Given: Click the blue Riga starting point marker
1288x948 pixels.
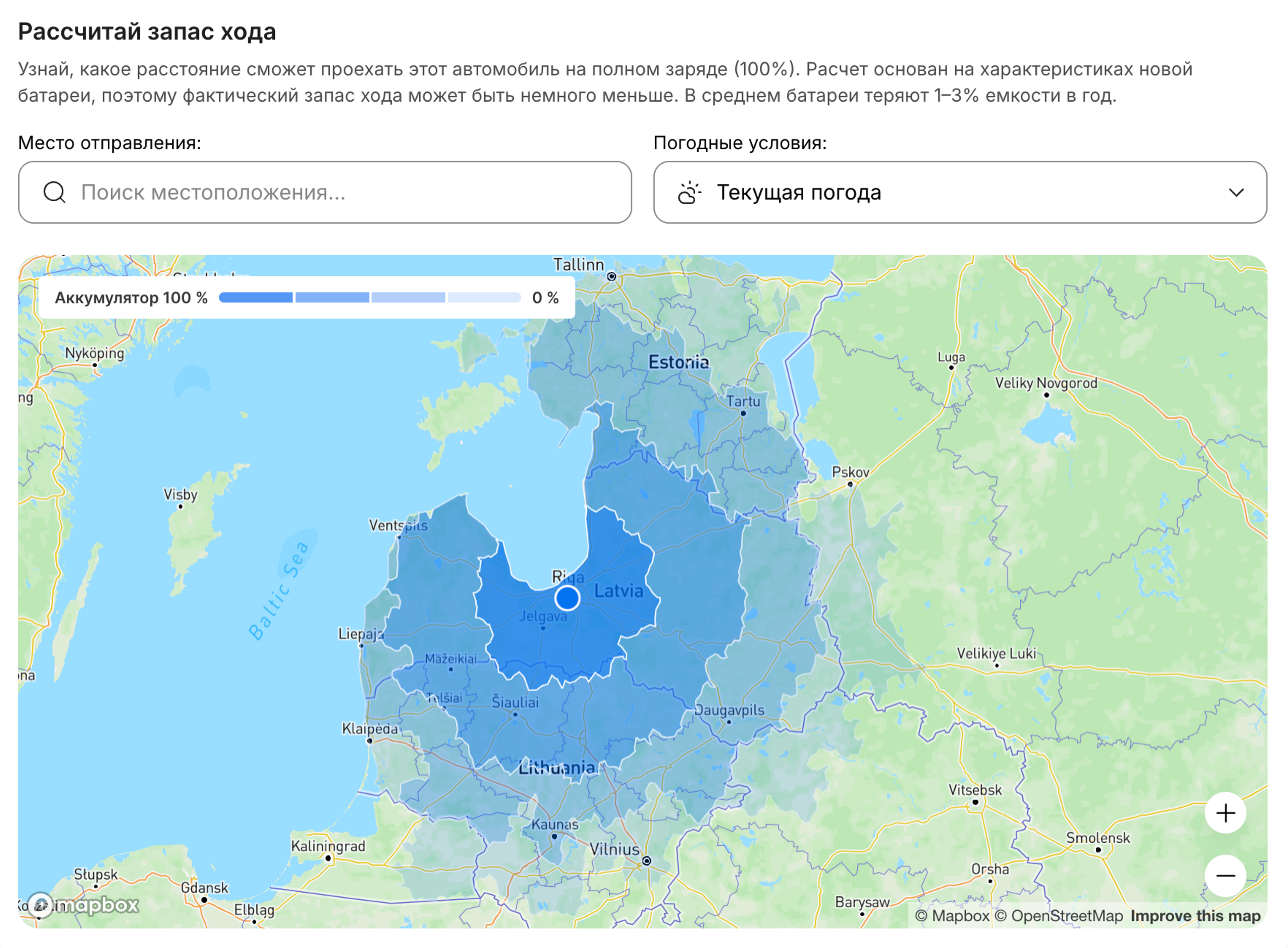Looking at the screenshot, I should coord(567,598).
